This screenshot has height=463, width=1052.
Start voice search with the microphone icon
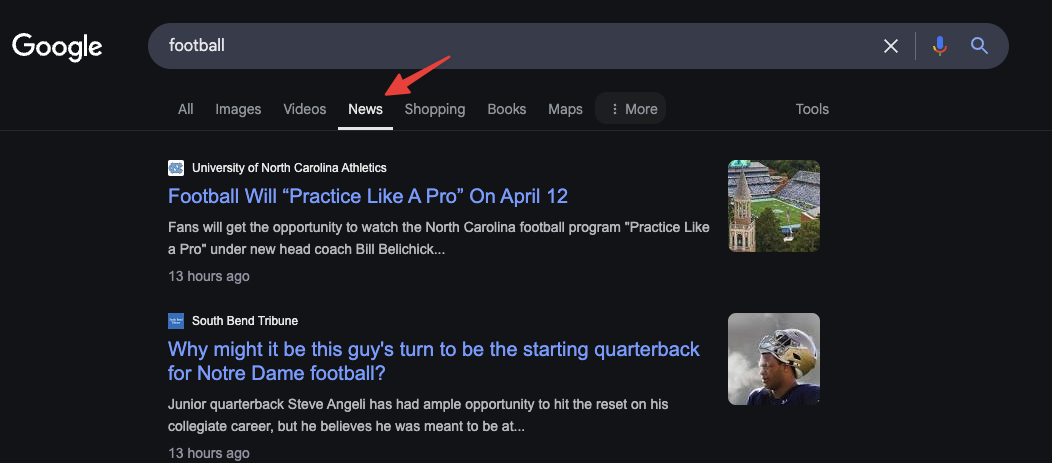pyautogui.click(x=940, y=46)
